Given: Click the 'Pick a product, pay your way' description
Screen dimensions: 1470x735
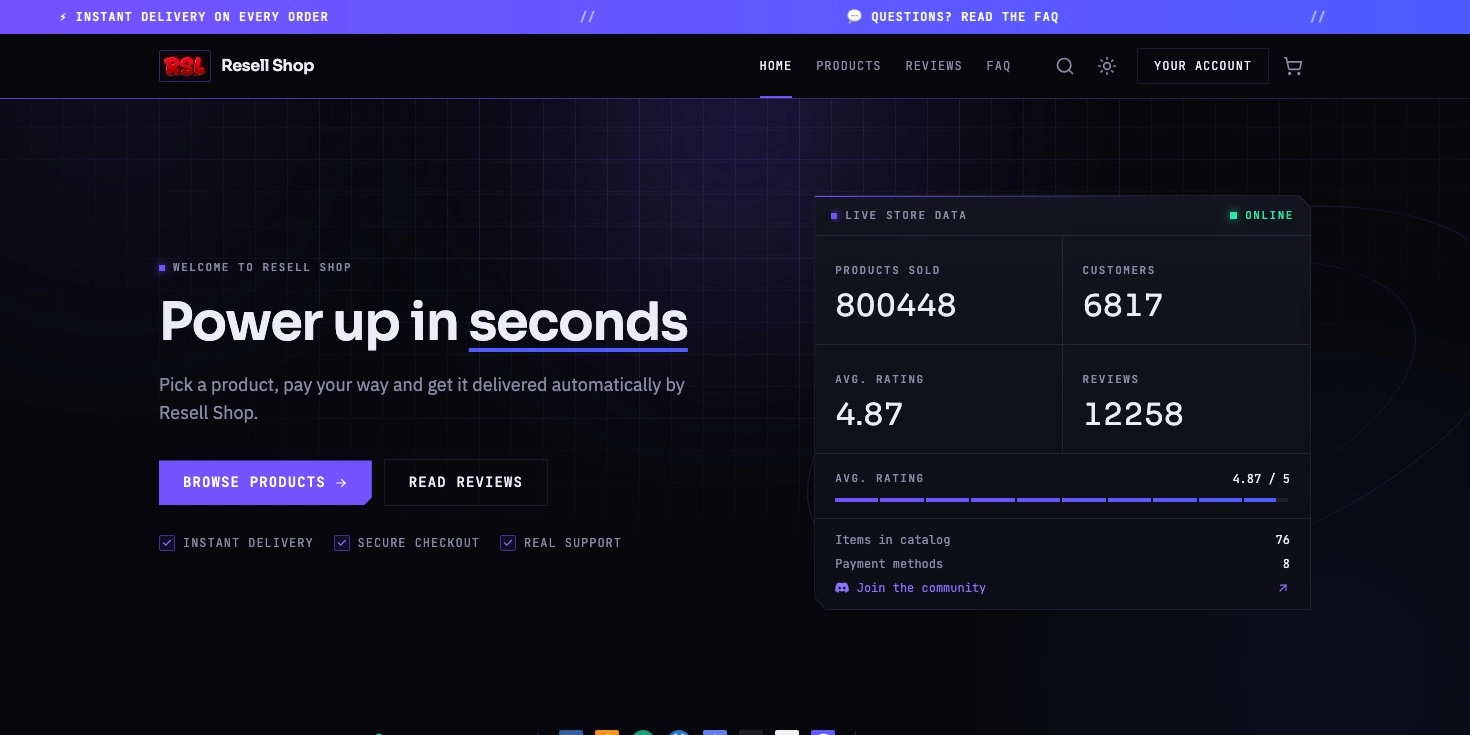Looking at the screenshot, I should [x=422, y=398].
